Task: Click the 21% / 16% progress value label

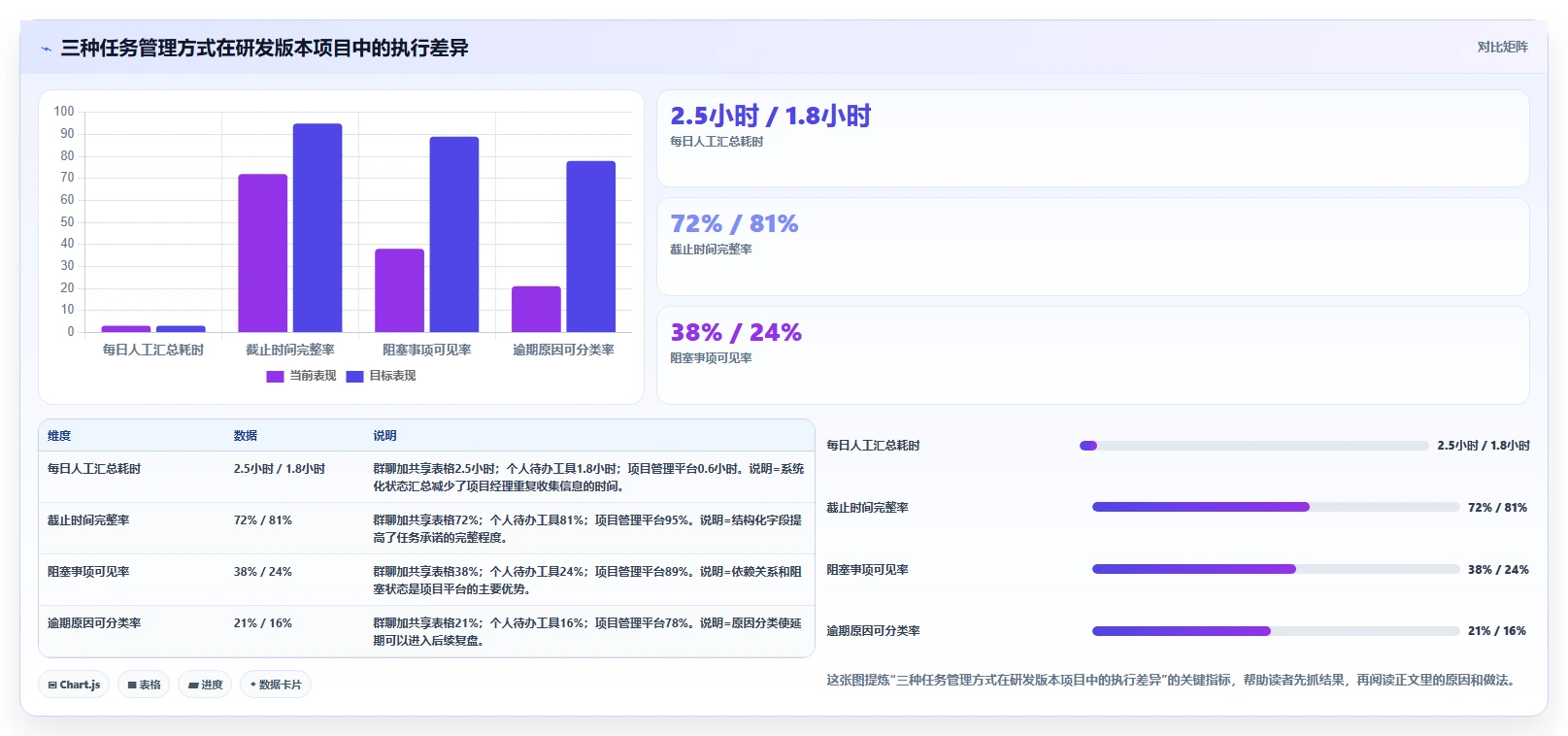Action: point(1497,631)
